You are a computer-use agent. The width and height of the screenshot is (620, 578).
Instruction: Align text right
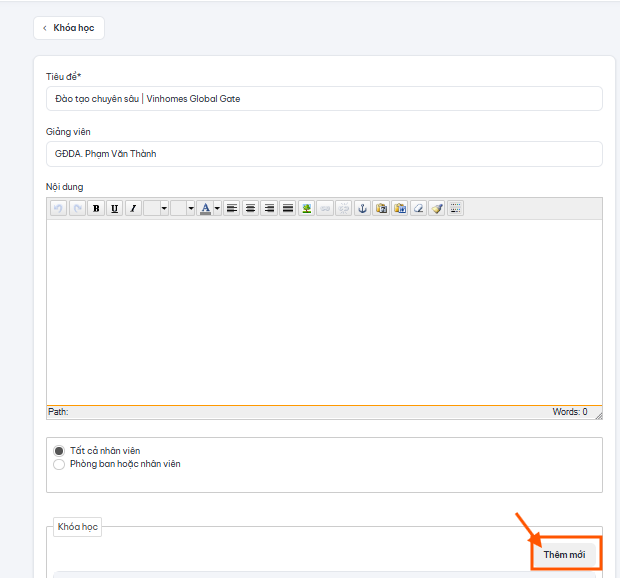(269, 208)
